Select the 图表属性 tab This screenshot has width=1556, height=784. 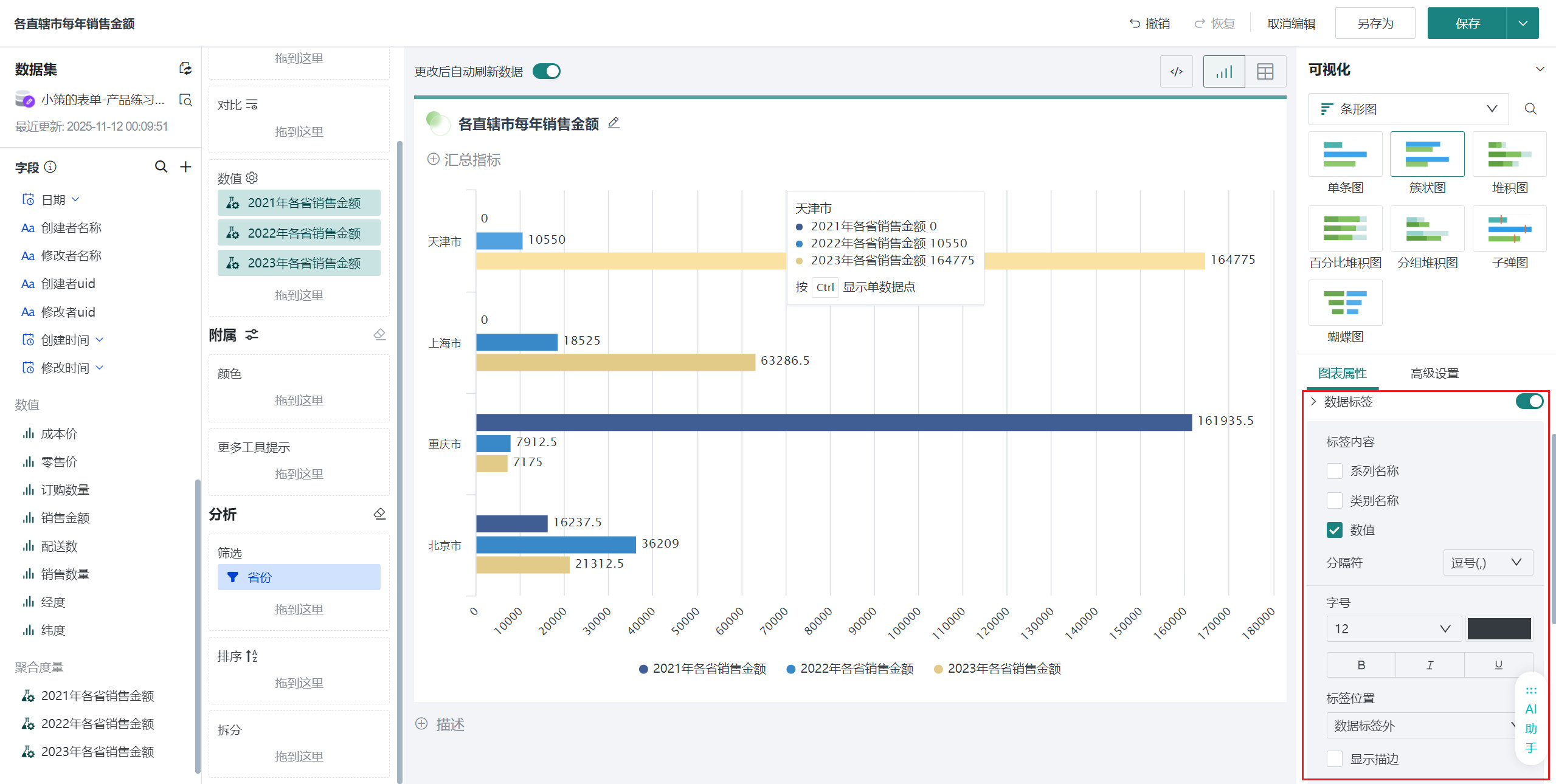pos(1342,373)
